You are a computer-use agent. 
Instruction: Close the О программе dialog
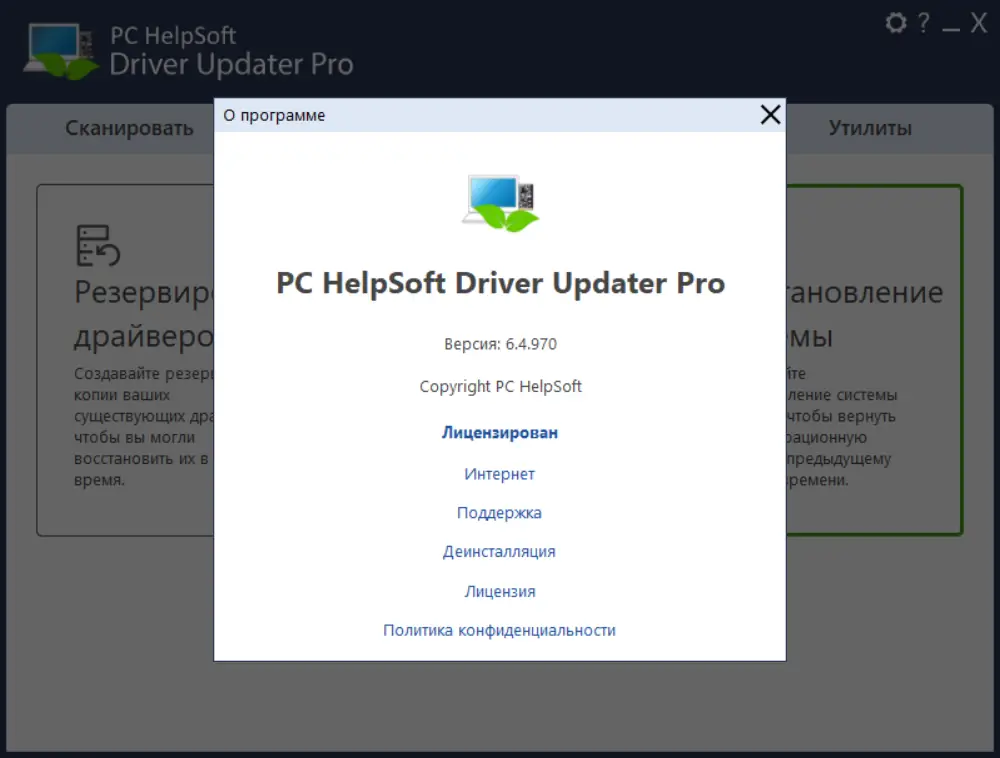pos(770,115)
